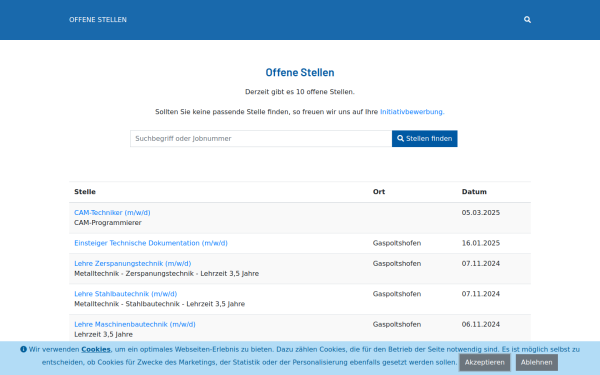600x375 pixels.
Task: Click the 'Derzeit gibt es 10 offene Stellen' text
Action: click(x=300, y=92)
